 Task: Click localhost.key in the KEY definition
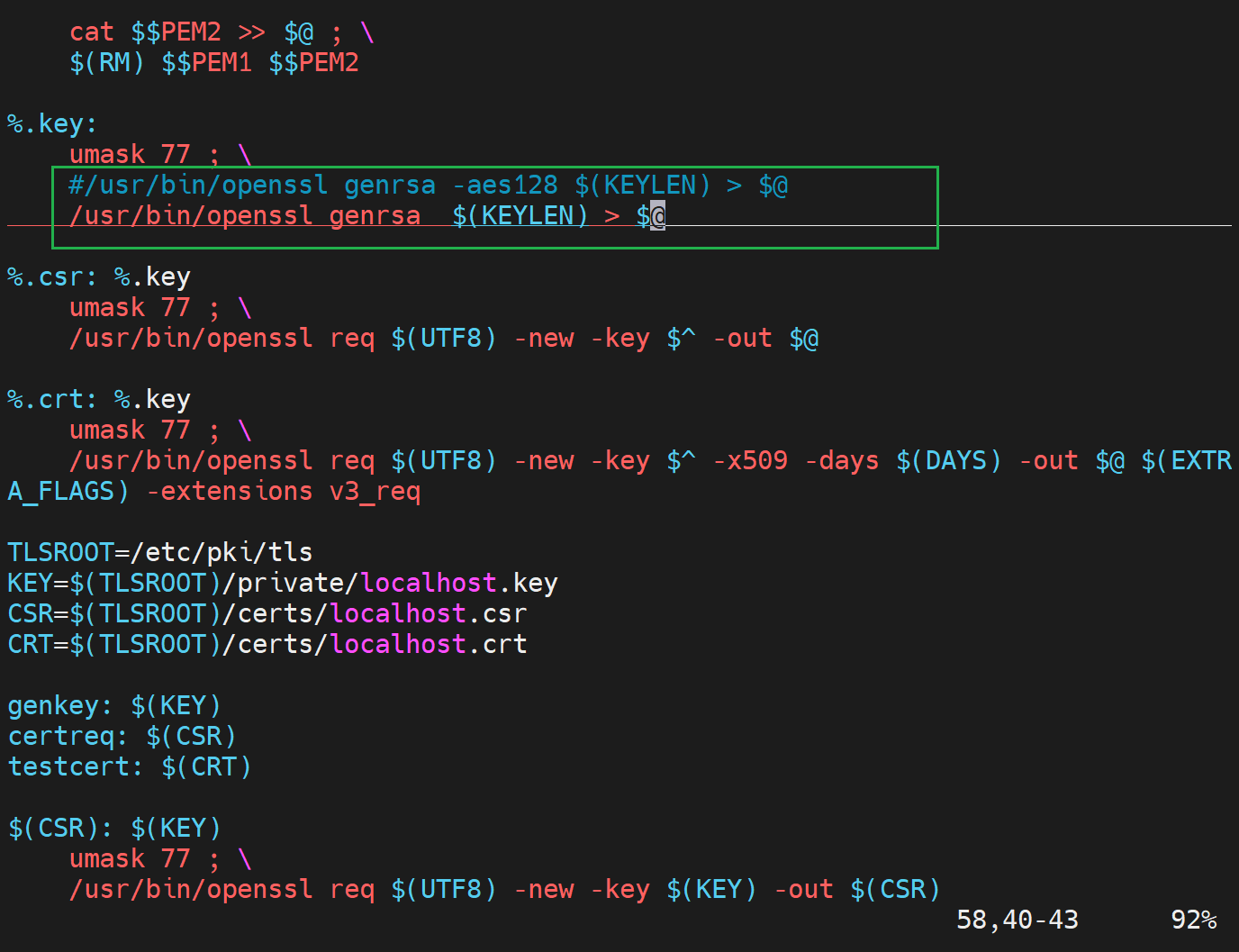(458, 584)
